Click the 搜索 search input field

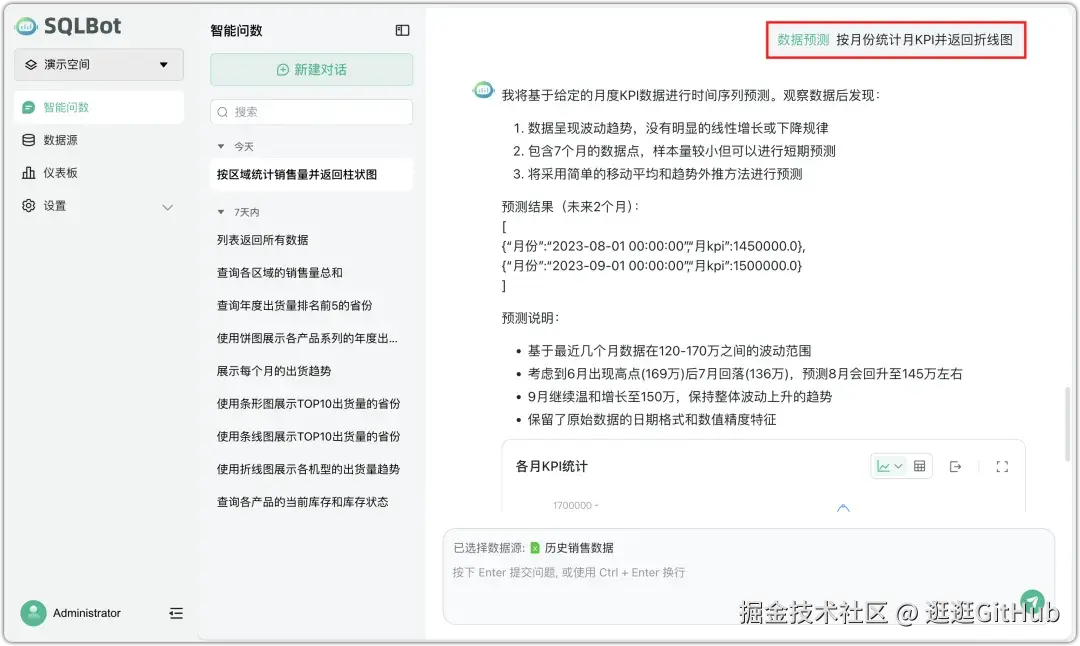310,112
